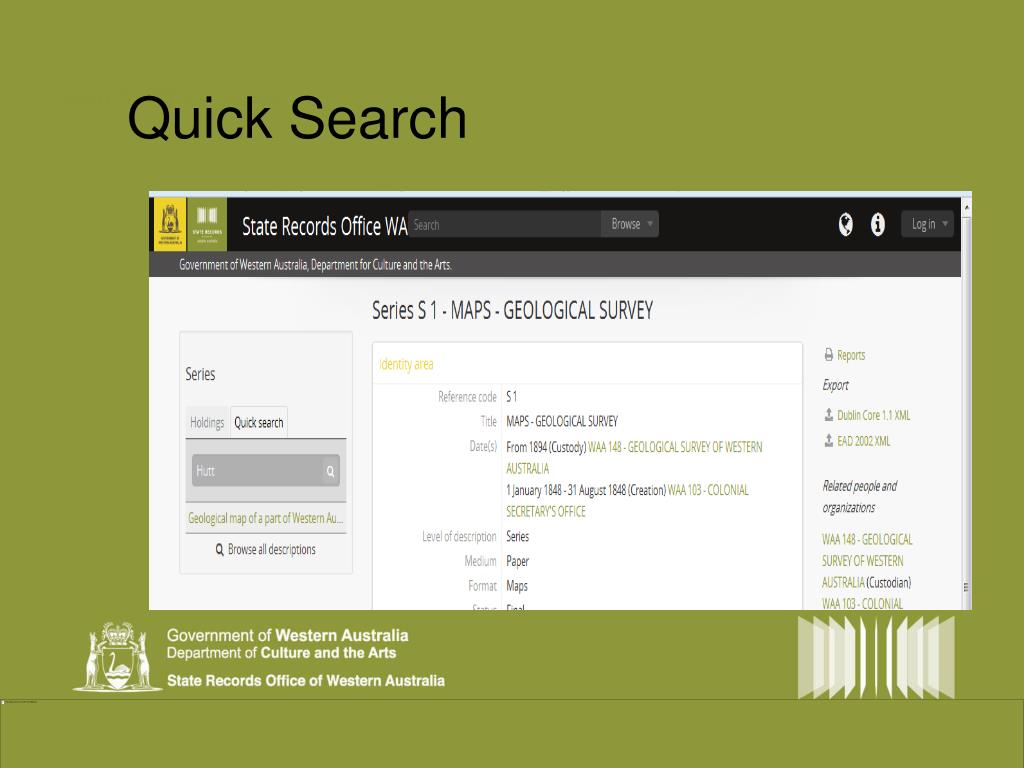The height and width of the screenshot is (768, 1024).
Task: Click the browser vertical scrollbar
Action: [x=967, y=405]
